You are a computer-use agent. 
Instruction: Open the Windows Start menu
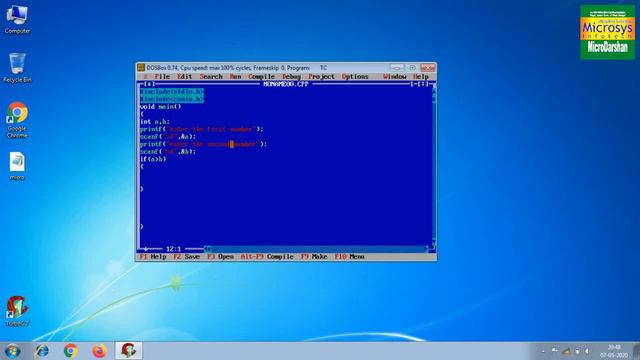(x=12, y=351)
